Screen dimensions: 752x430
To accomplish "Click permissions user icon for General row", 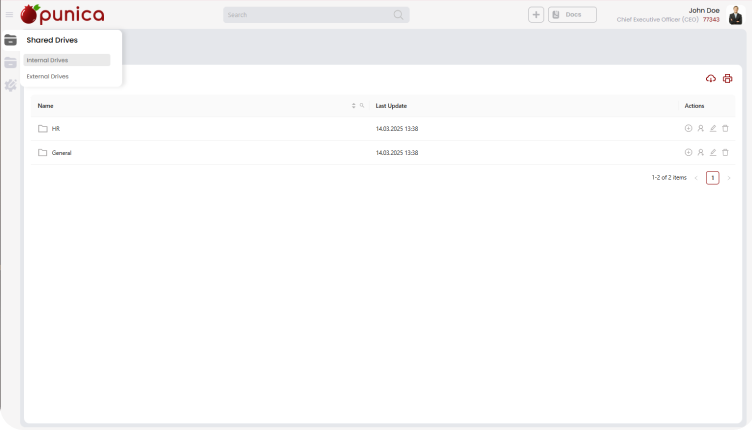I will (701, 152).
